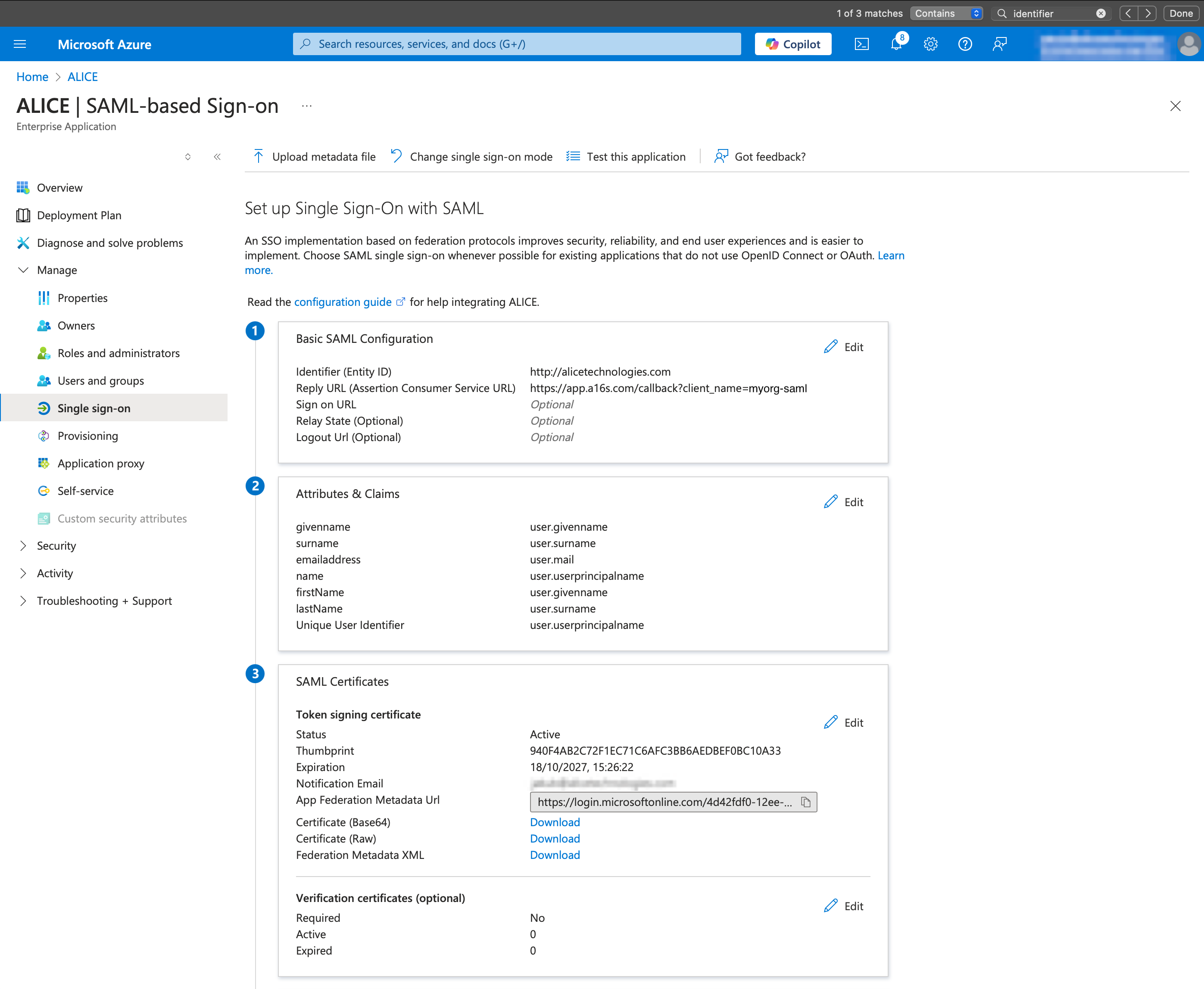Collapse the side navigation with double chevron
Image resolution: width=1204 pixels, height=989 pixels.
coord(217,157)
